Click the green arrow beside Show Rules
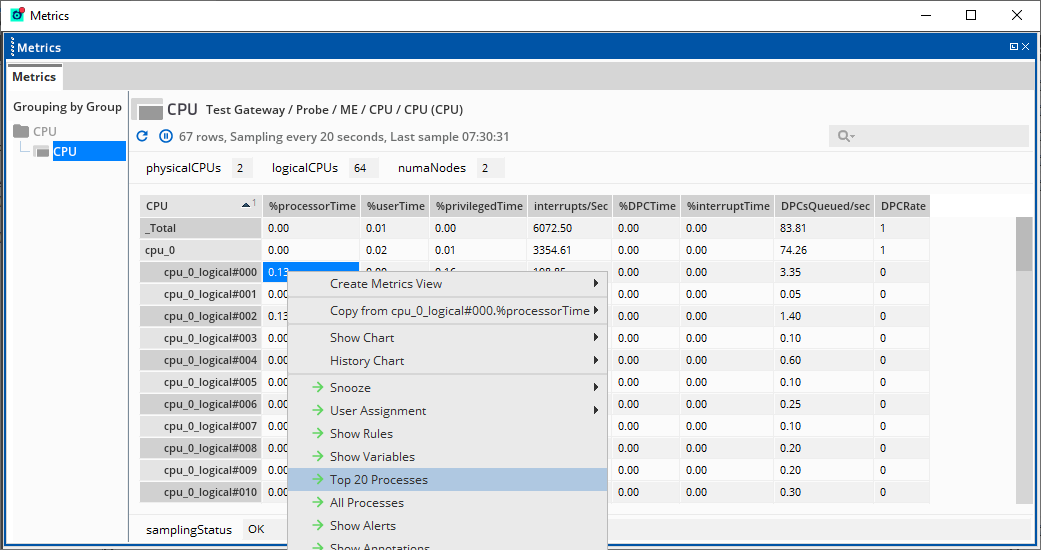 [x=318, y=434]
